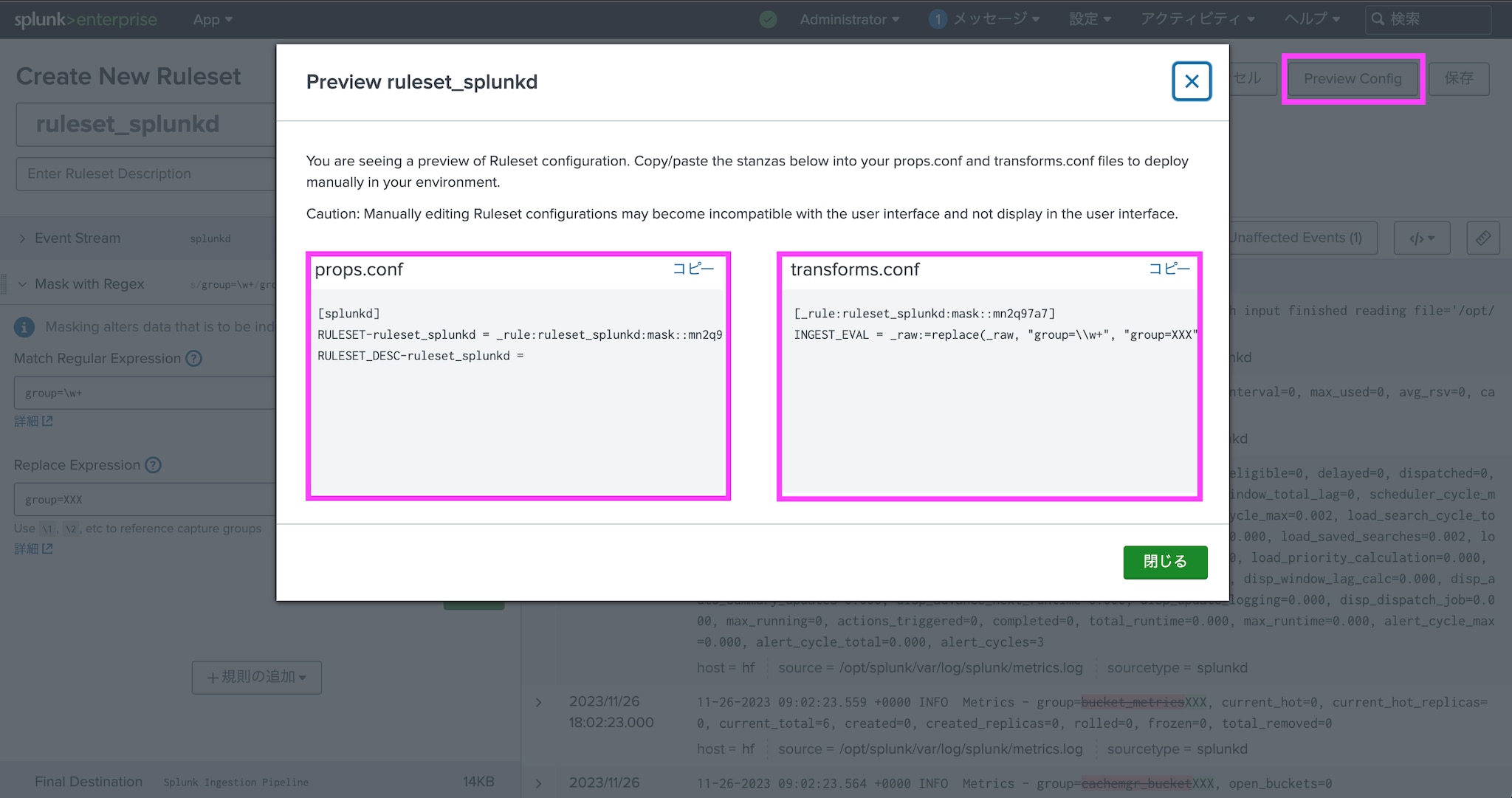1512x798 pixels.
Task: Open the 設定 menu
Action: (x=1090, y=19)
